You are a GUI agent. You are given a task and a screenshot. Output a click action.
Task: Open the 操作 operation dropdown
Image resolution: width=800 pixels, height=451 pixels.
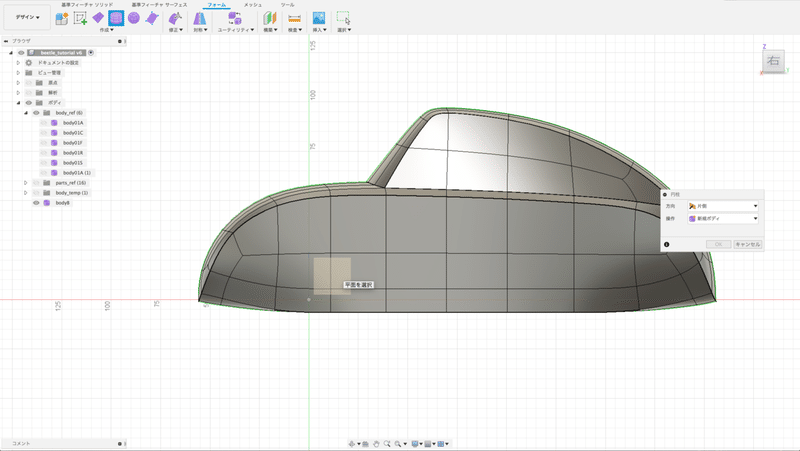(722, 218)
